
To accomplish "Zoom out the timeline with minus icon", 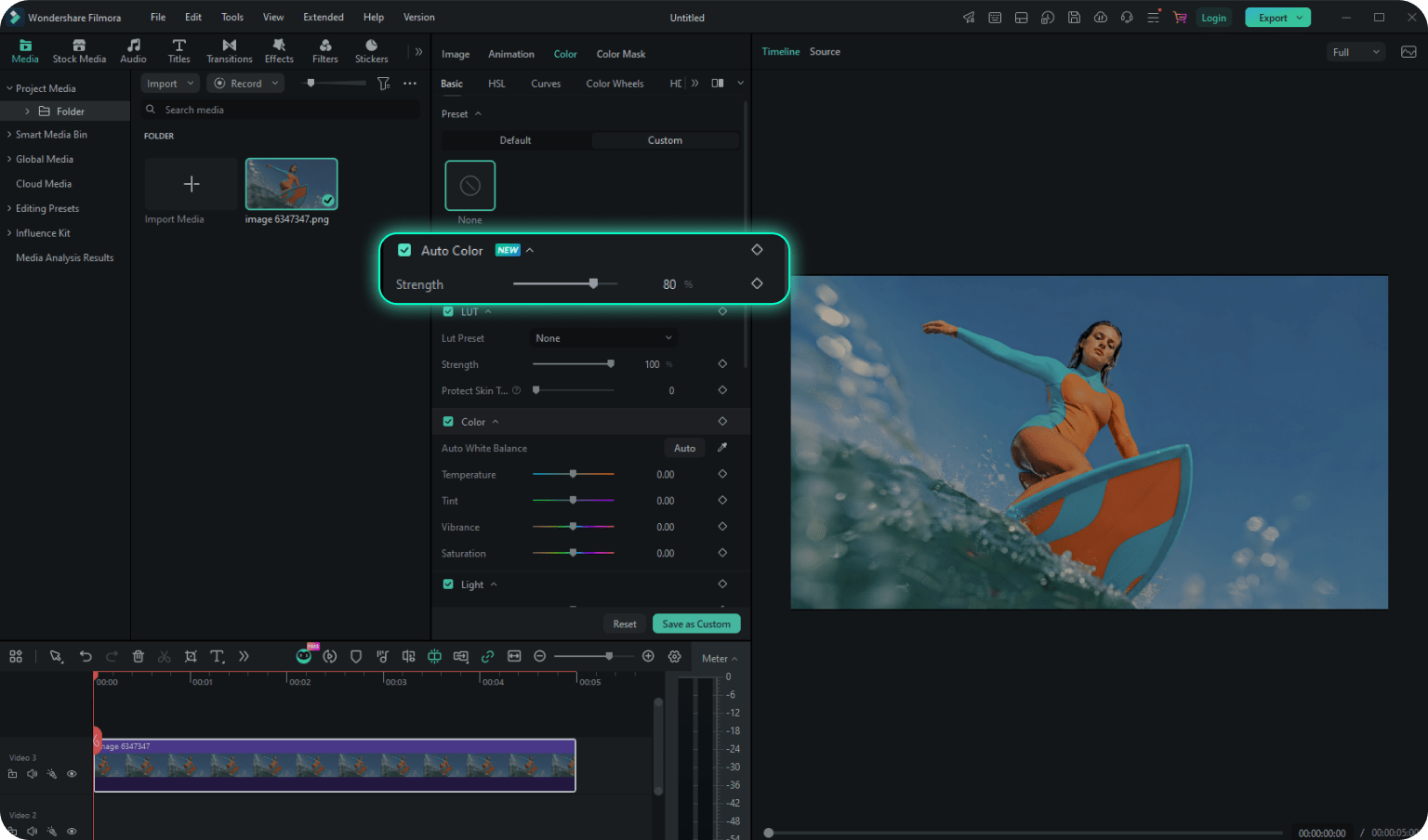I will 540,656.
